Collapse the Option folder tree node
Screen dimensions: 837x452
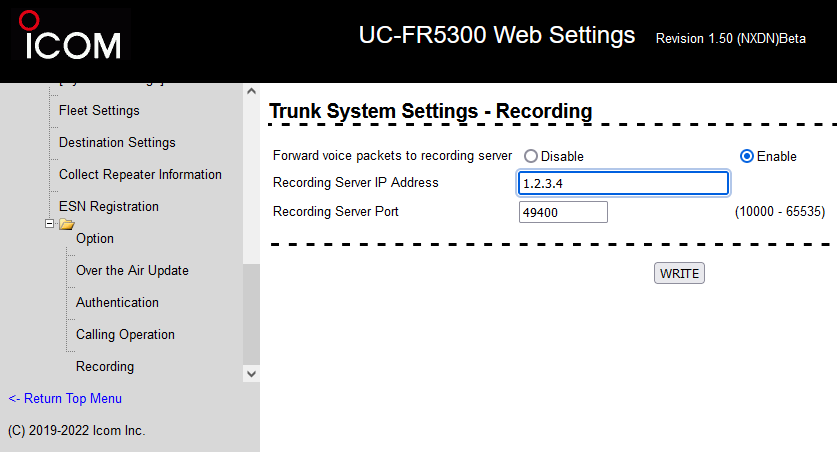coord(49,224)
